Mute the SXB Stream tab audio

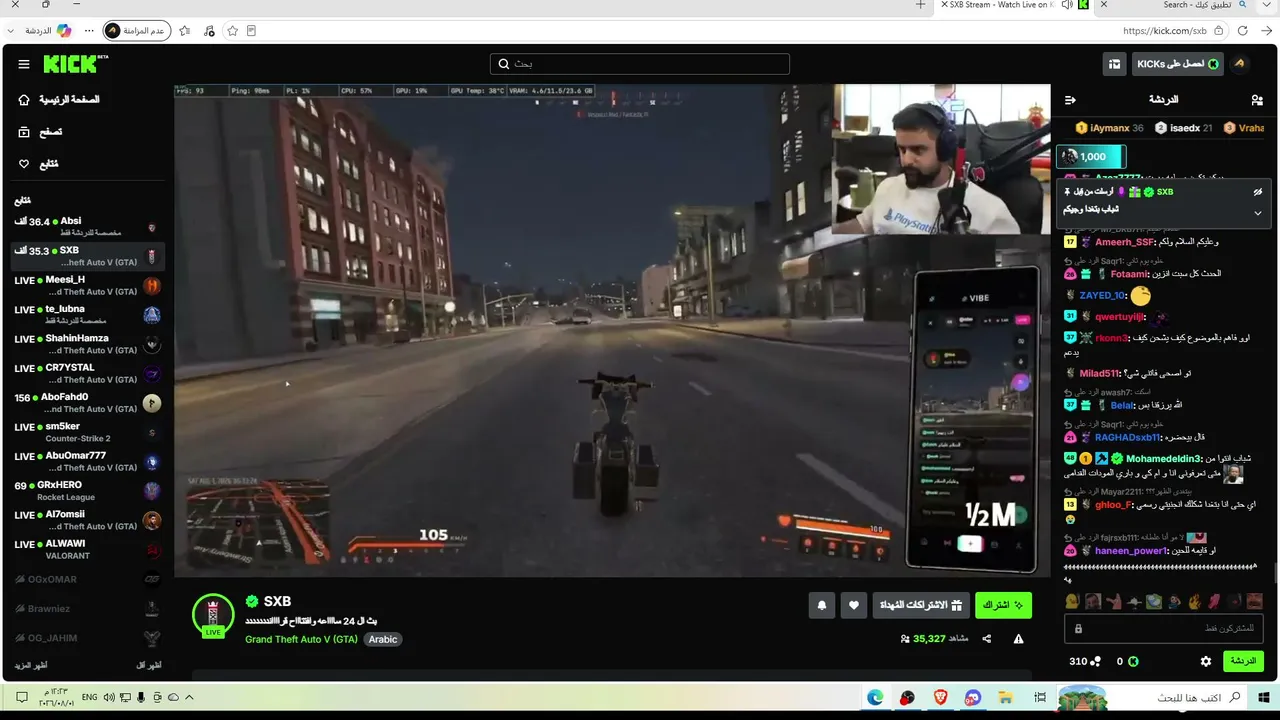(x=1067, y=5)
